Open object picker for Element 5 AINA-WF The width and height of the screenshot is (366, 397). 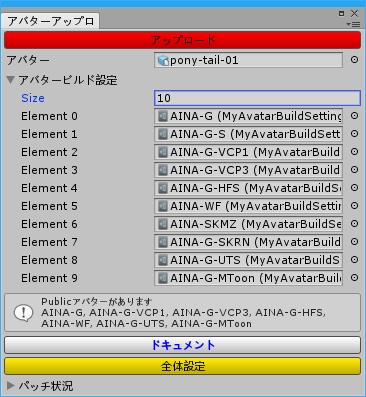click(x=354, y=206)
